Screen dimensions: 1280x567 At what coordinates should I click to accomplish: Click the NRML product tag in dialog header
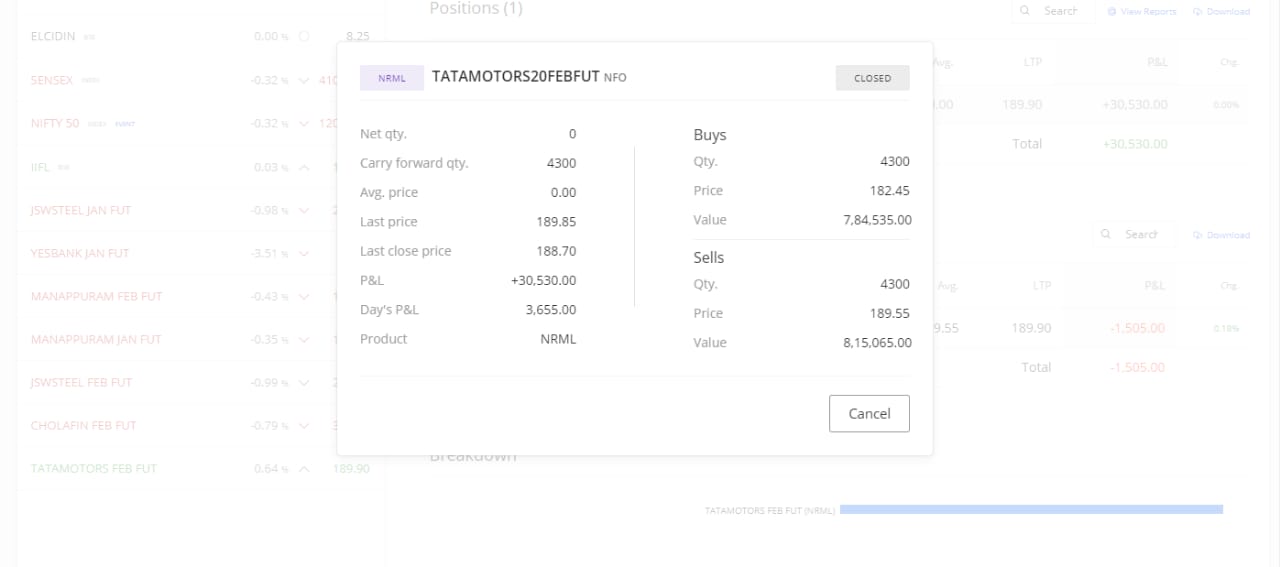click(x=392, y=78)
